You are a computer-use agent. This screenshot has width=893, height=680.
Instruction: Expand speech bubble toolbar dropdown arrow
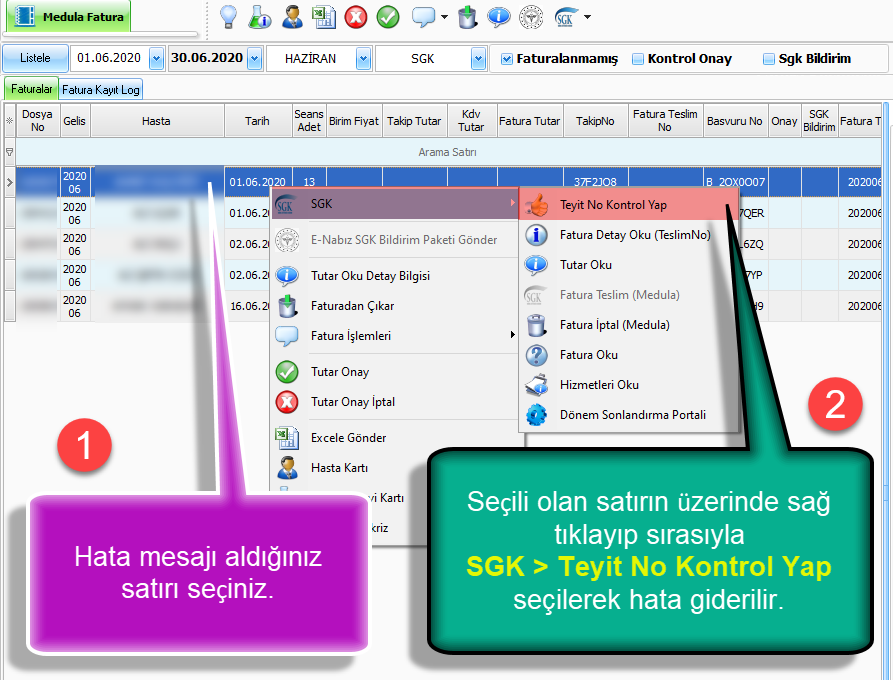click(444, 17)
